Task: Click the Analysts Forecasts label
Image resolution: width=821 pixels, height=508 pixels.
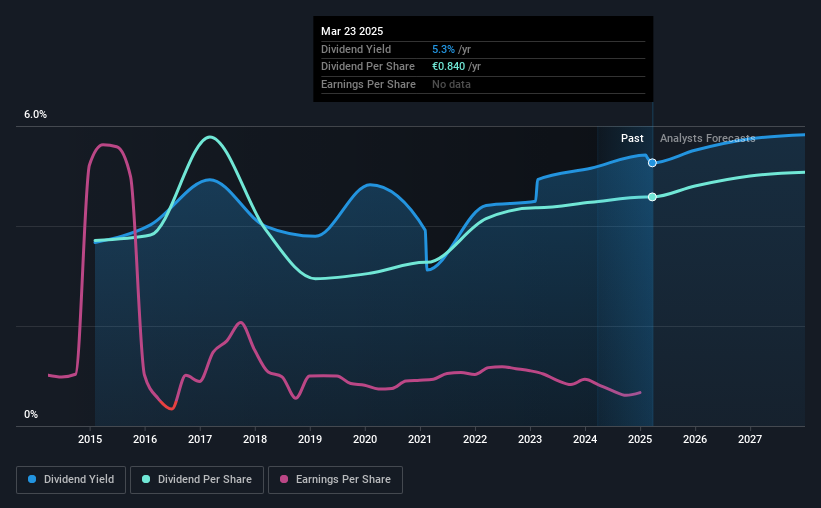Action: [707, 138]
